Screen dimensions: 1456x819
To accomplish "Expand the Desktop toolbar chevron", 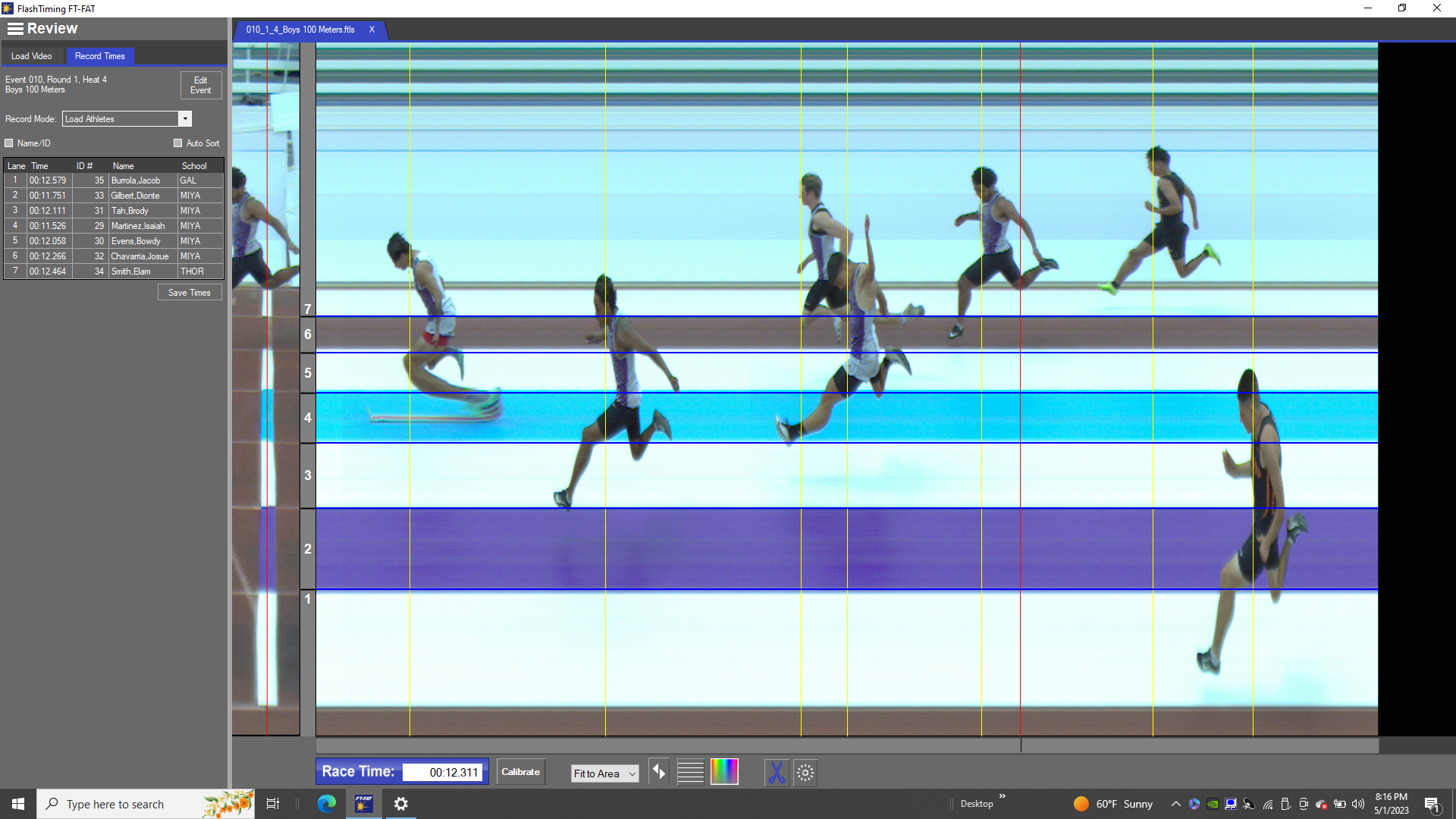I will (1003, 795).
